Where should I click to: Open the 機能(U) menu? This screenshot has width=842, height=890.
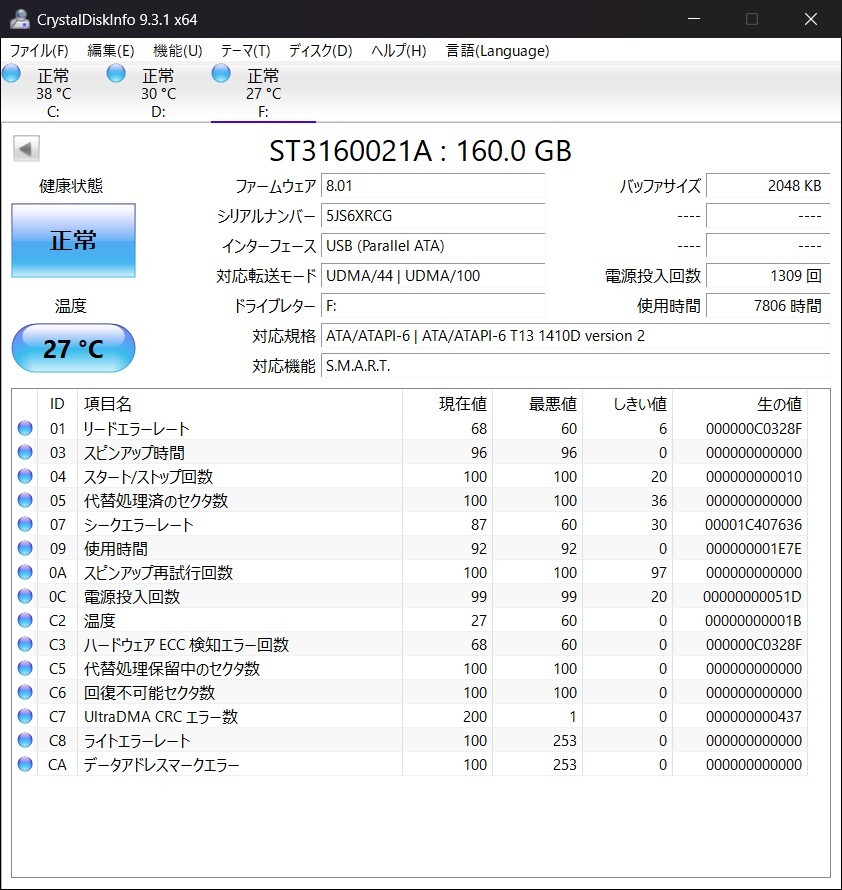[x=178, y=51]
